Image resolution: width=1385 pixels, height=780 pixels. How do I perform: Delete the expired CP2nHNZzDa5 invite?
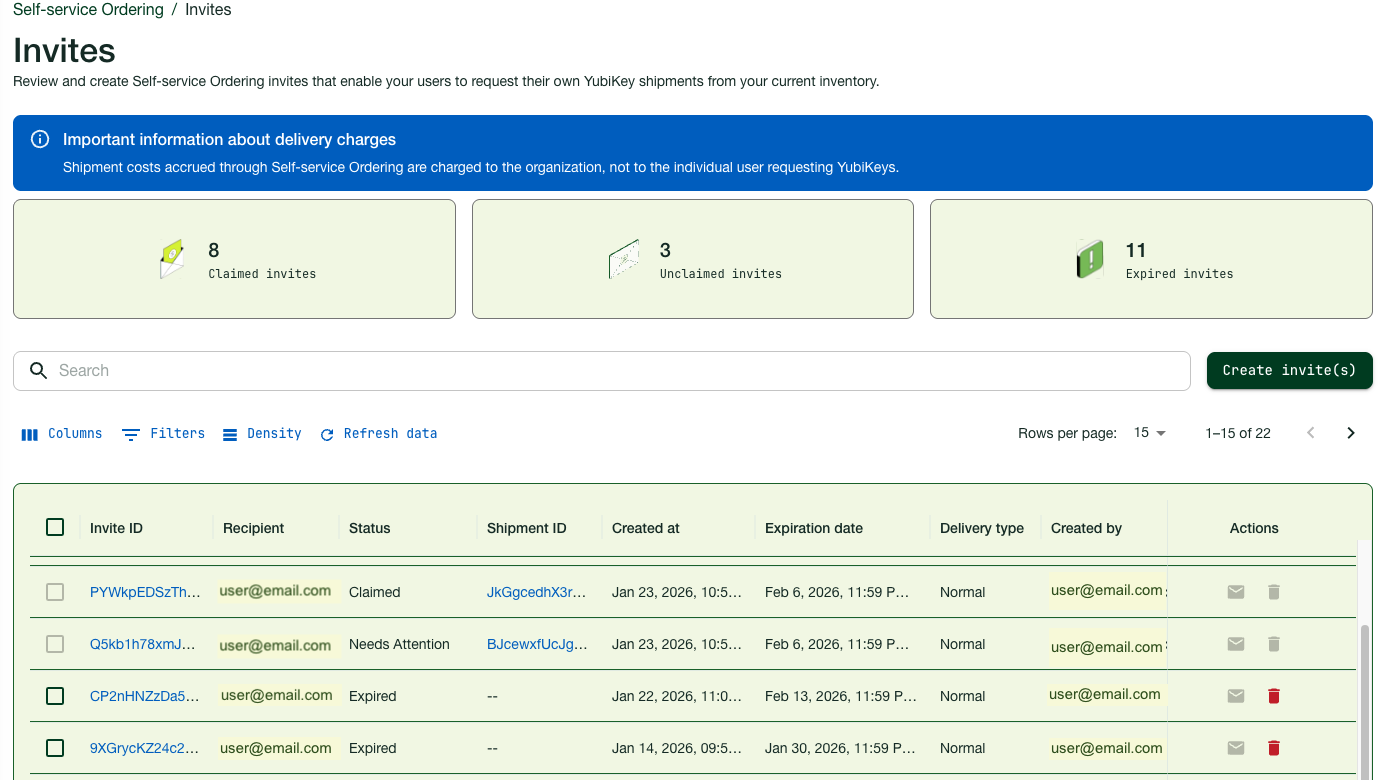1273,696
